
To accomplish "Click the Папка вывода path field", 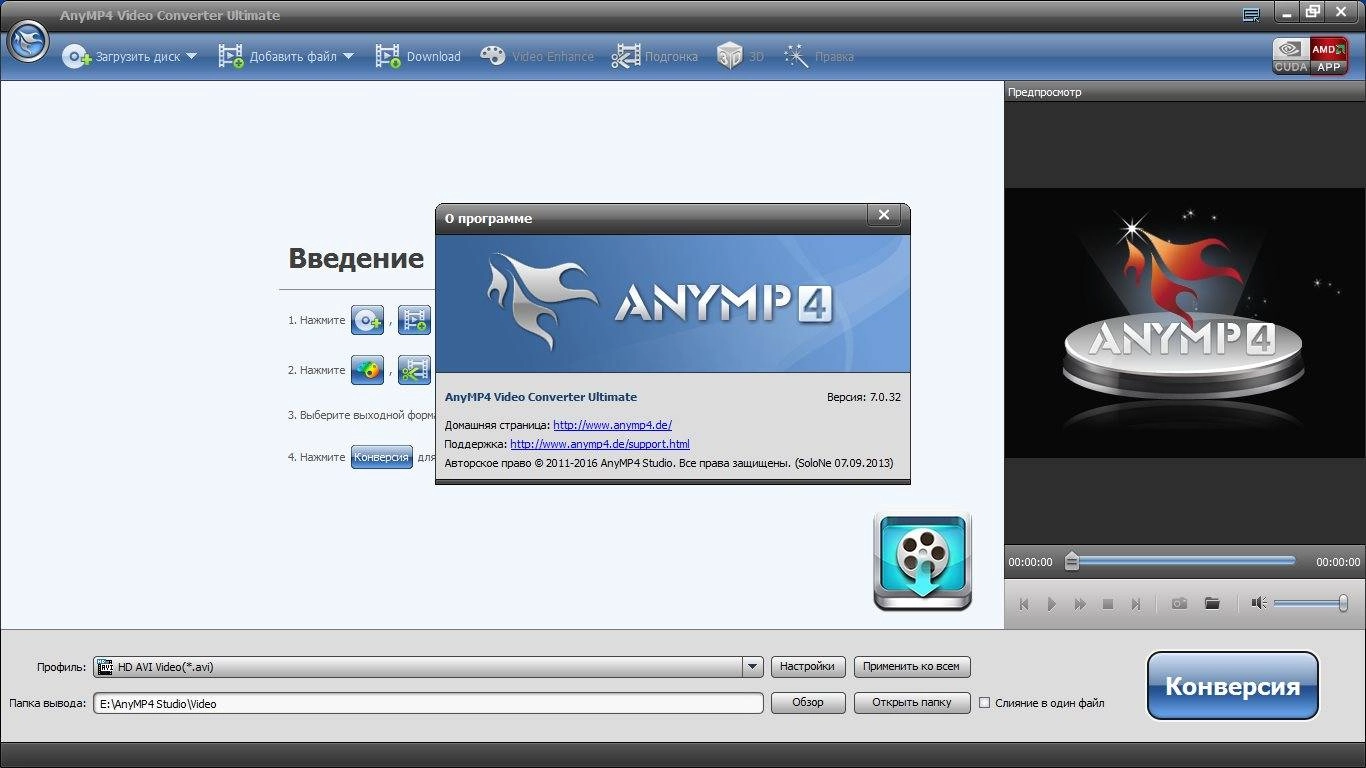I will (x=428, y=703).
